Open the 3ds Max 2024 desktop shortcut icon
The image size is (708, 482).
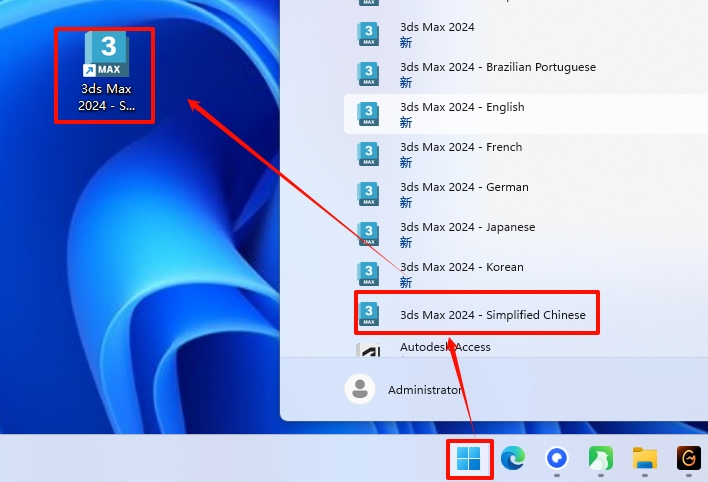[105, 56]
